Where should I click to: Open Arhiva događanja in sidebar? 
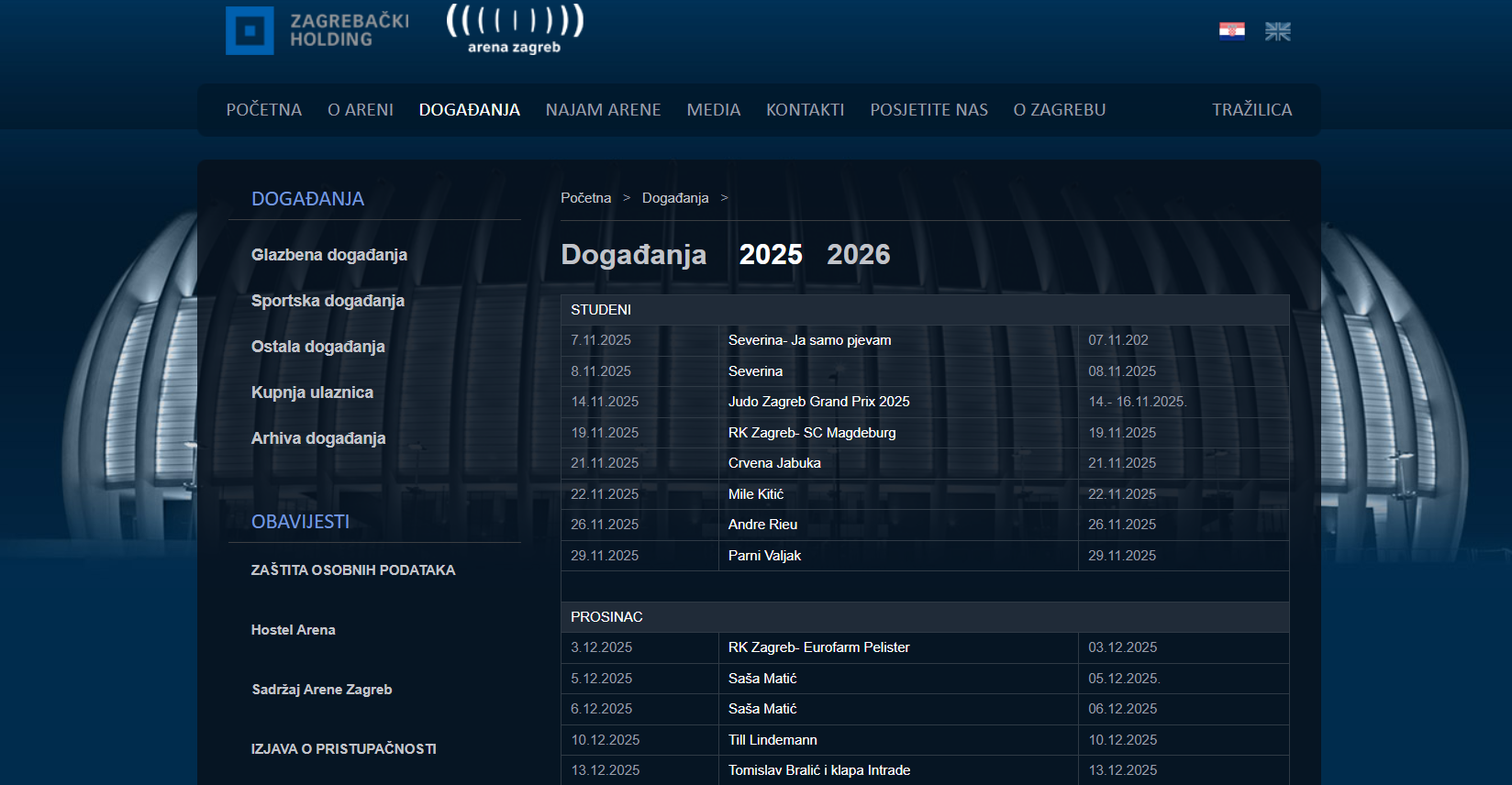(317, 438)
